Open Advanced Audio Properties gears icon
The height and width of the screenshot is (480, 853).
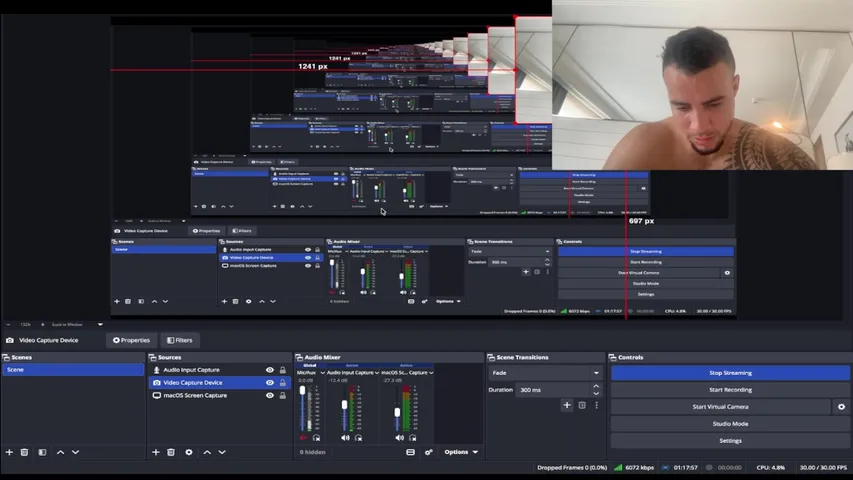(429, 452)
